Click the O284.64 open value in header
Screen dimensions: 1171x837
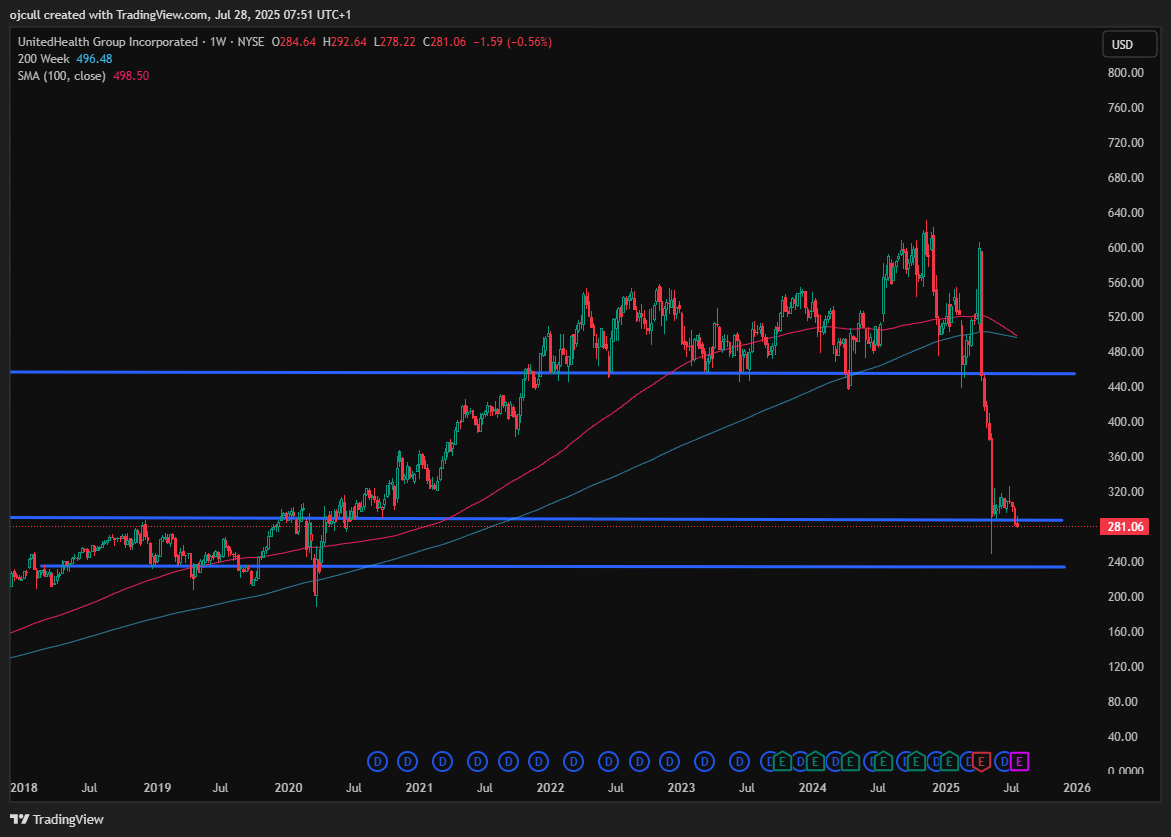click(x=293, y=42)
